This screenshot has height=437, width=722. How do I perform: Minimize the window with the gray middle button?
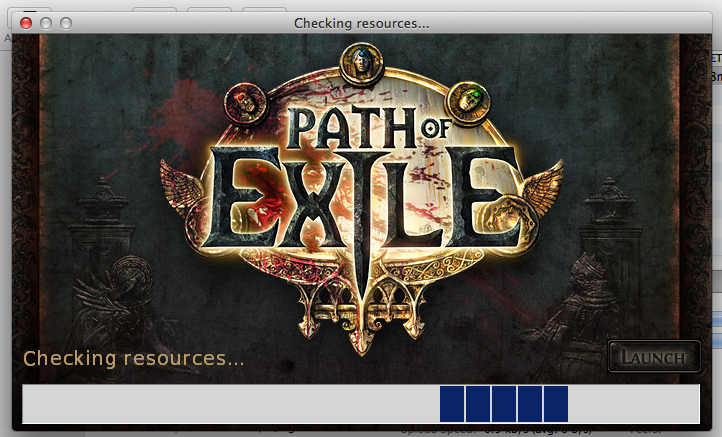coord(46,23)
